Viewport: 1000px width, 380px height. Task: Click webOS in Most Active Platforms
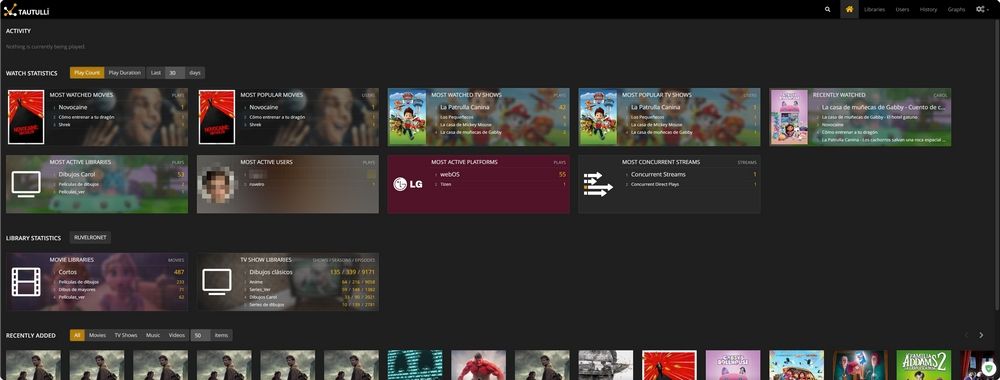pyautogui.click(x=450, y=174)
